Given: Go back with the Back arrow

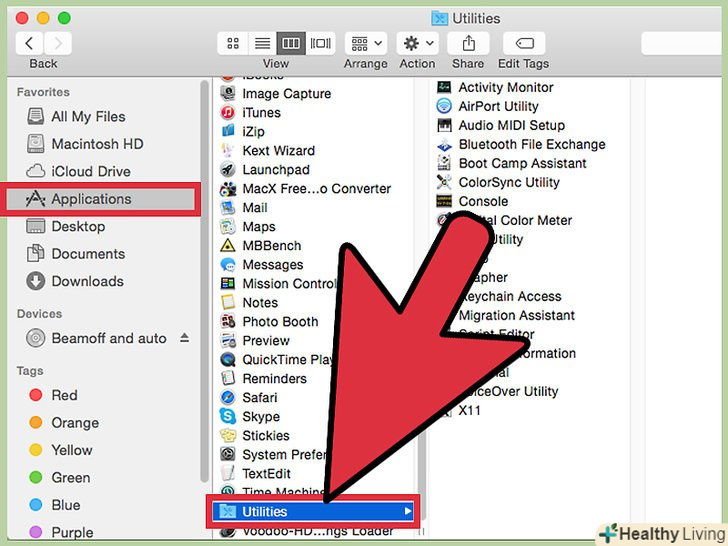Looking at the screenshot, I should [x=29, y=44].
